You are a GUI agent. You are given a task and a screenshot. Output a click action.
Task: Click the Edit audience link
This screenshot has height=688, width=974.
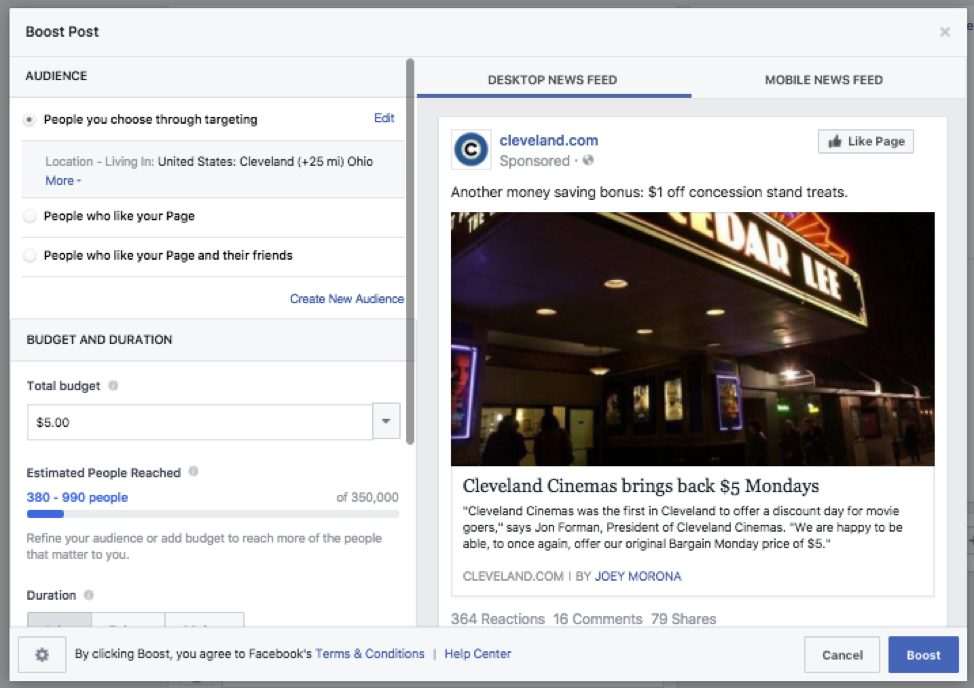384,118
